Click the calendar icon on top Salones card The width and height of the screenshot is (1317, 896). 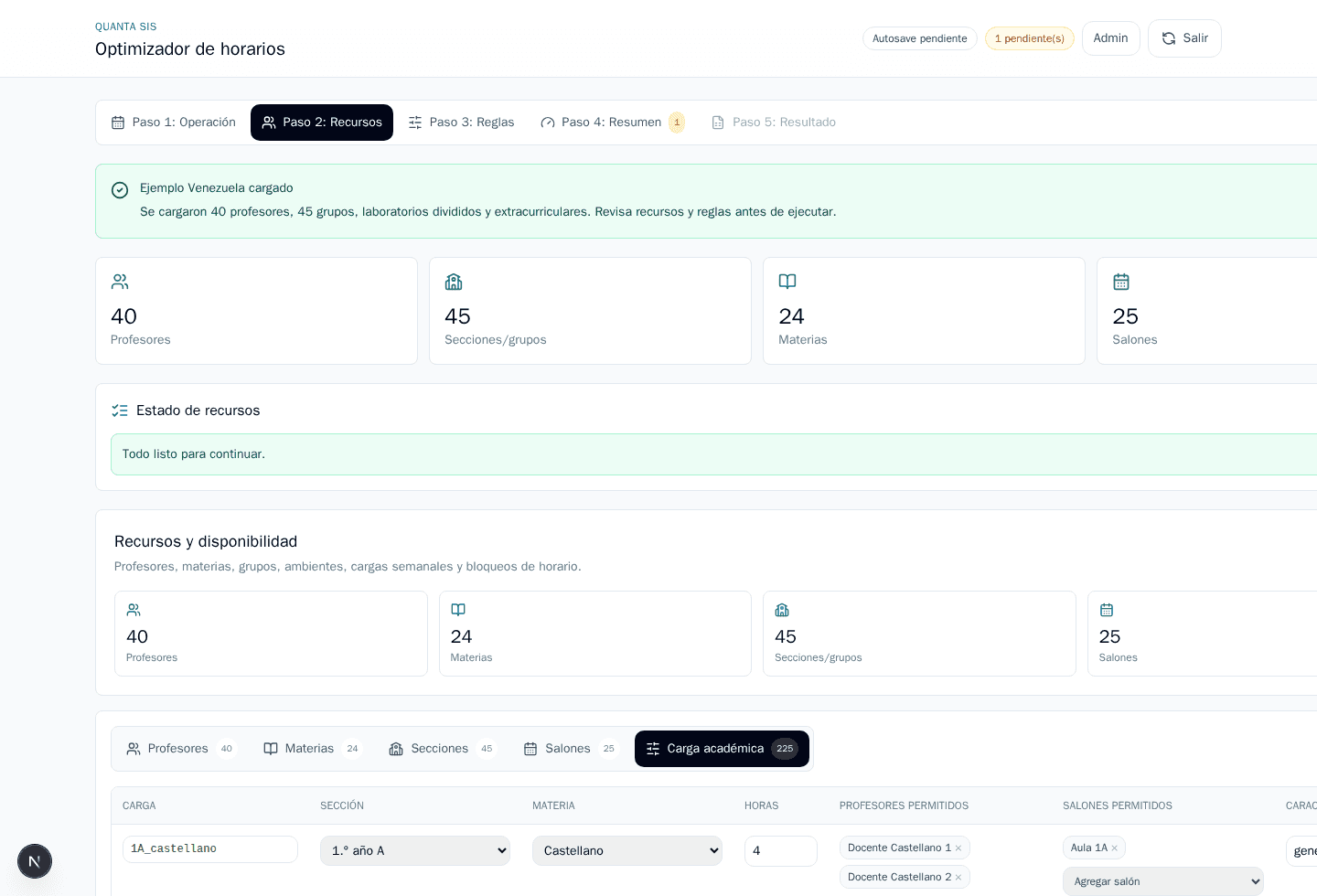coord(1121,282)
